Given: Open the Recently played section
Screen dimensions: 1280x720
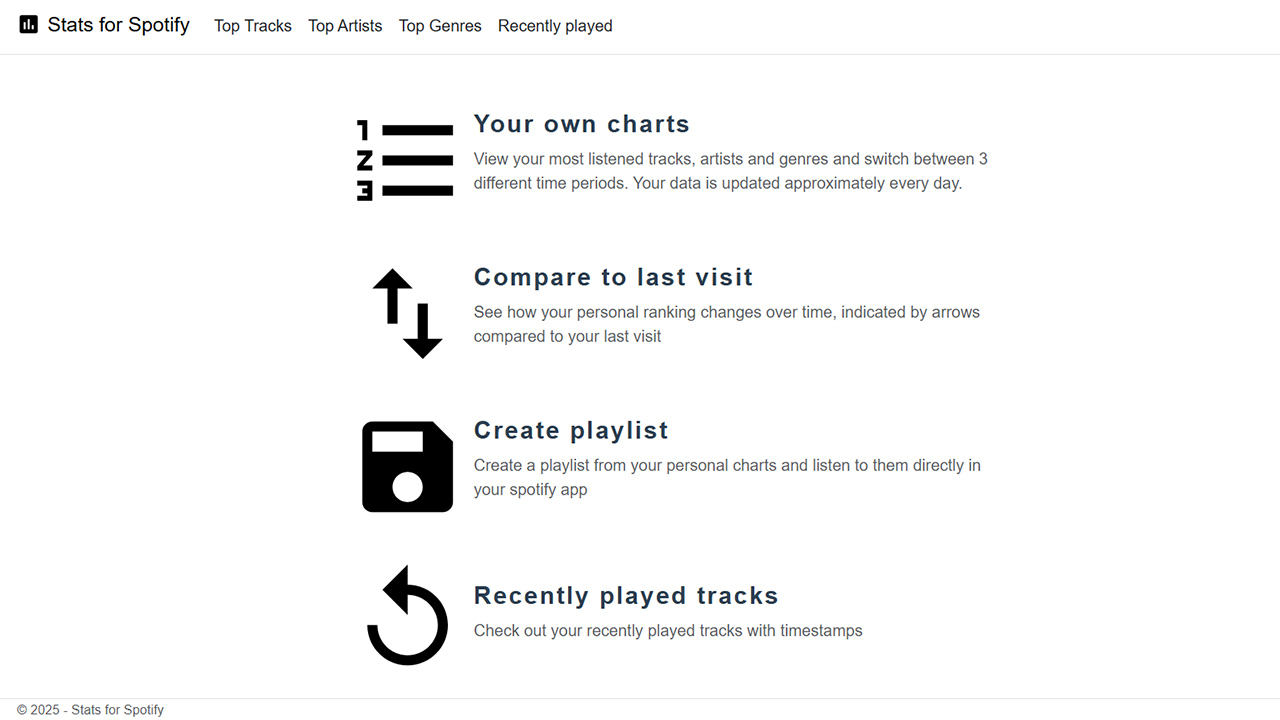Looking at the screenshot, I should tap(555, 26).
